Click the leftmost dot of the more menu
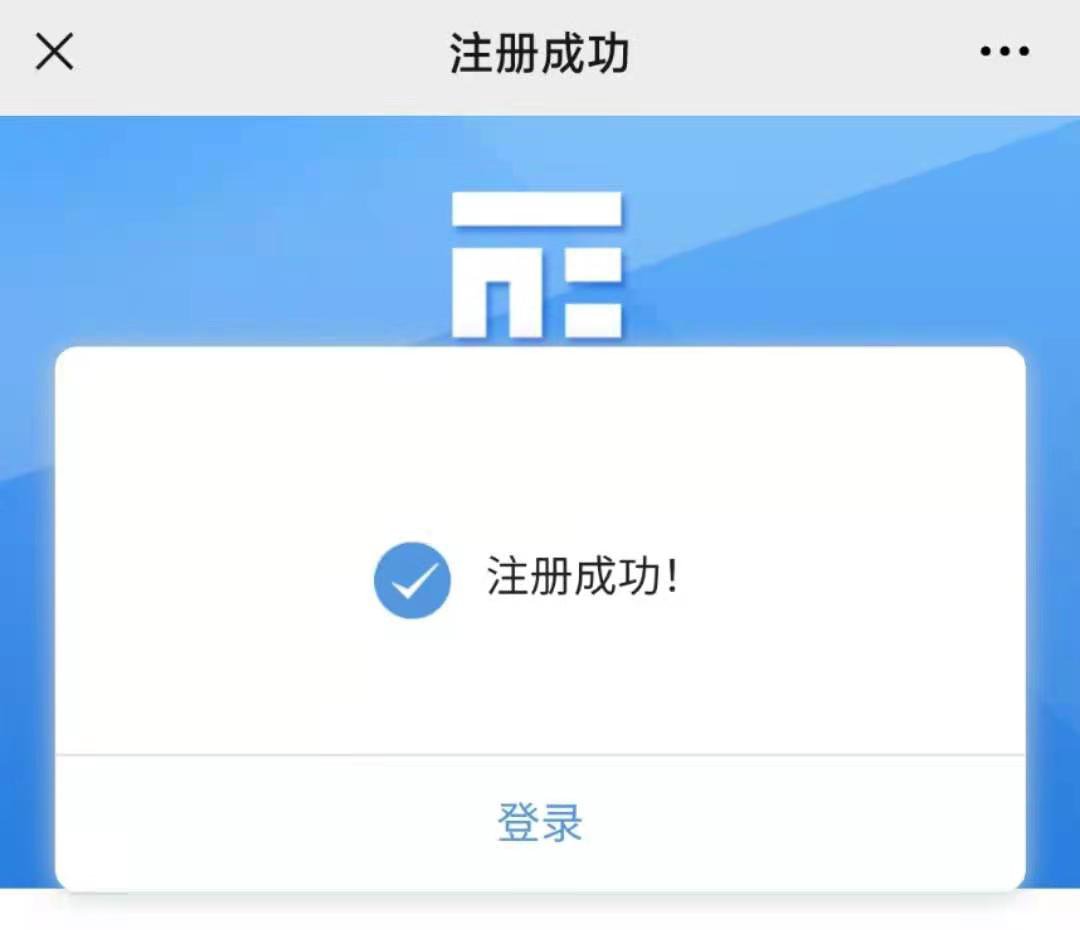 986,51
